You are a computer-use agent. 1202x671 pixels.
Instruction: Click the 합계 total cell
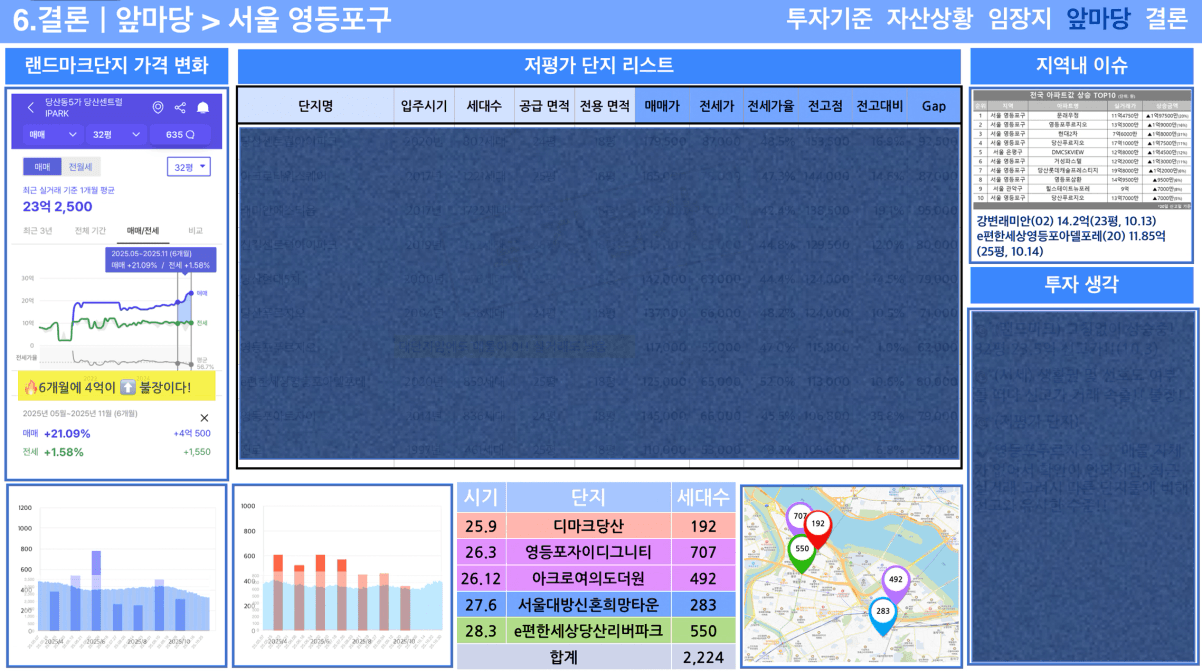[564, 657]
